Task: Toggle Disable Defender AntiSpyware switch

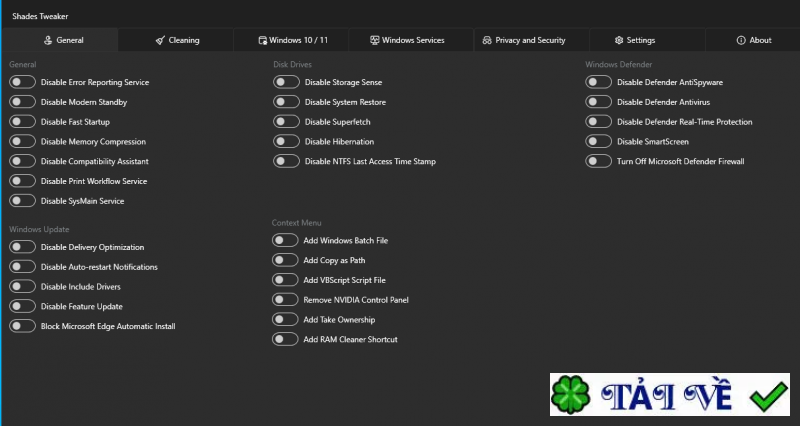Action: point(598,82)
